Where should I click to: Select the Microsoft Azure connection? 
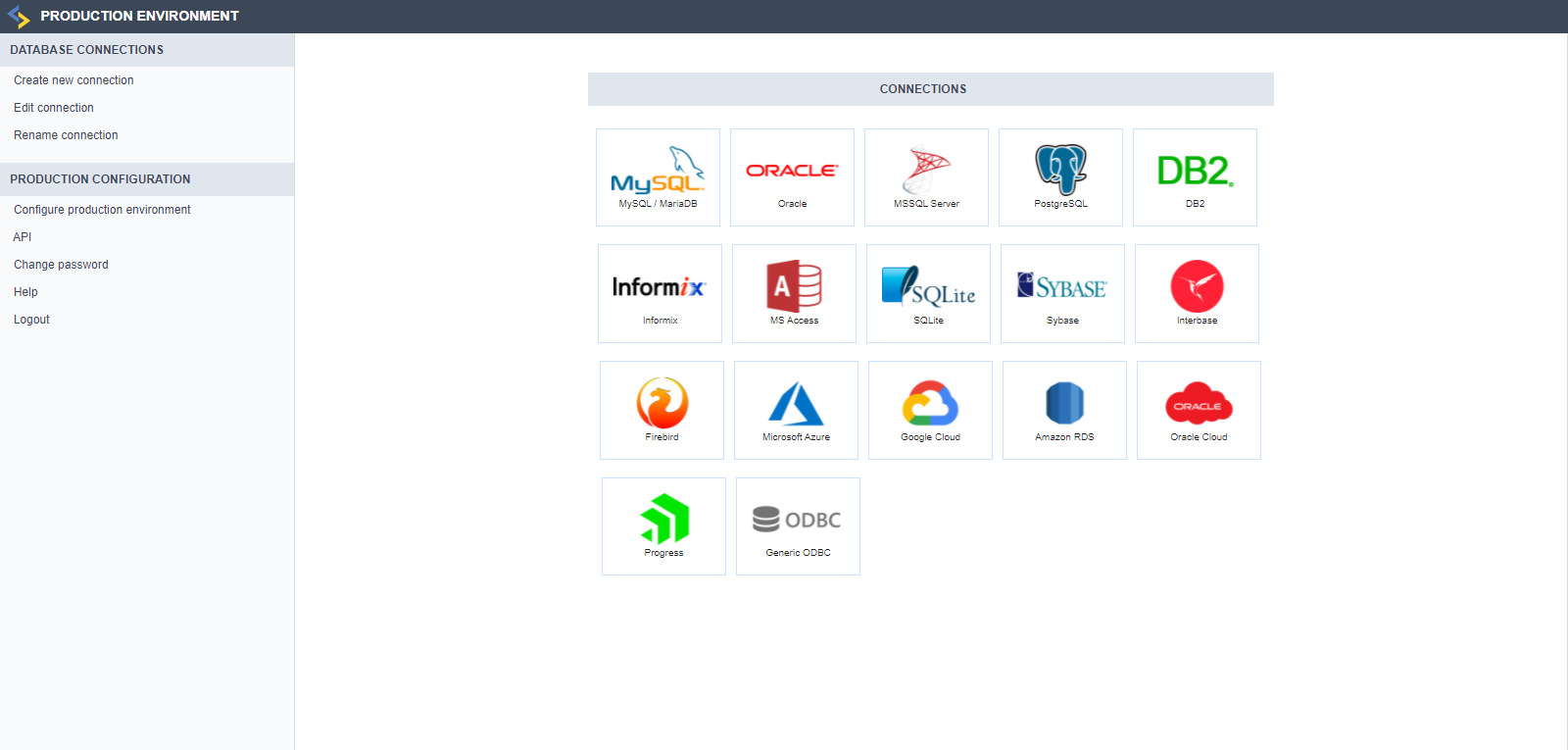796,410
